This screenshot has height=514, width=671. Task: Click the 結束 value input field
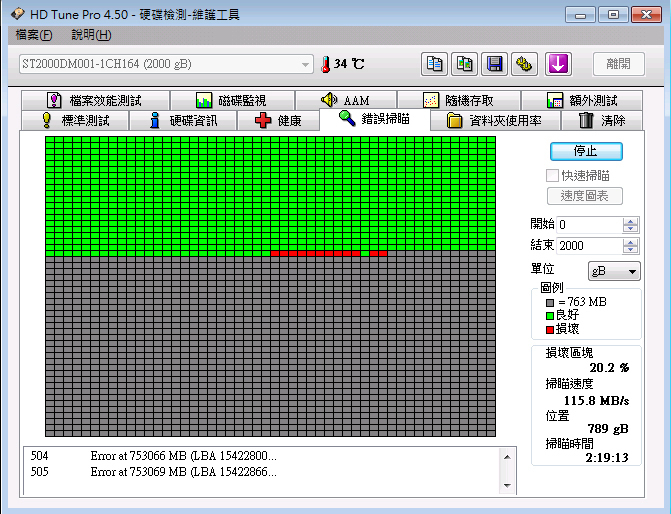click(x=589, y=246)
